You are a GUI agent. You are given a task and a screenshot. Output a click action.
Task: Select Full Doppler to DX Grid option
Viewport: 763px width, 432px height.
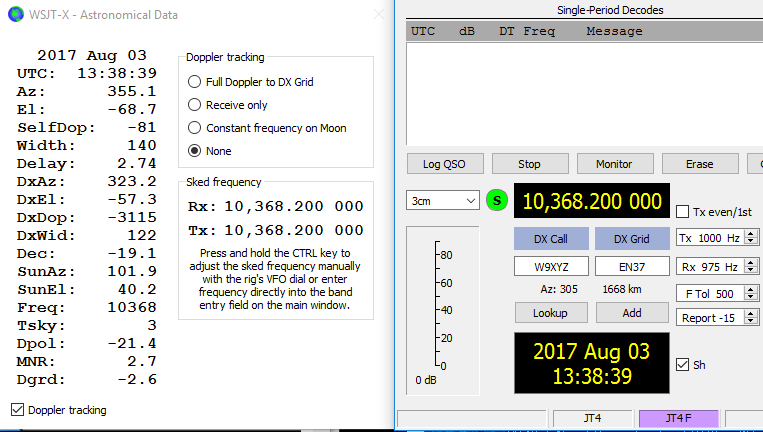coord(194,82)
